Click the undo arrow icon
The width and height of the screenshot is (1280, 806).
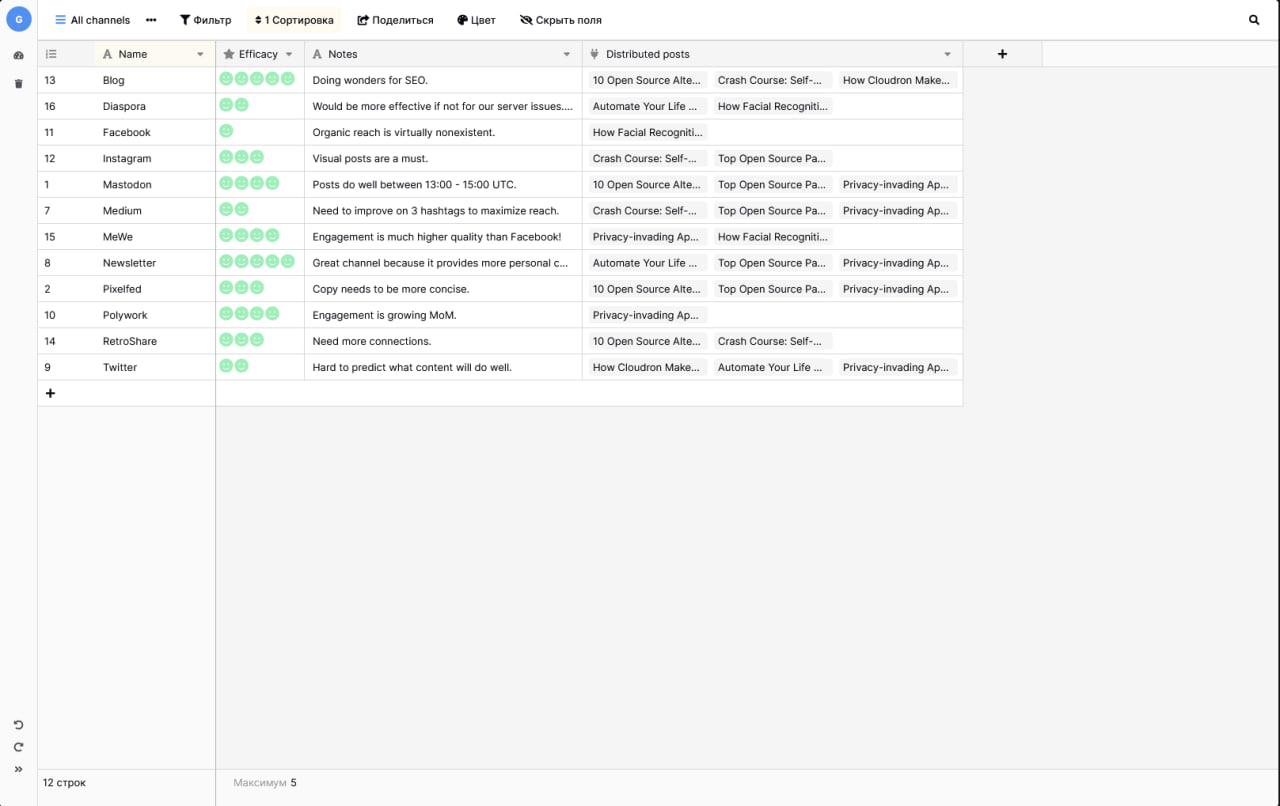point(18,725)
